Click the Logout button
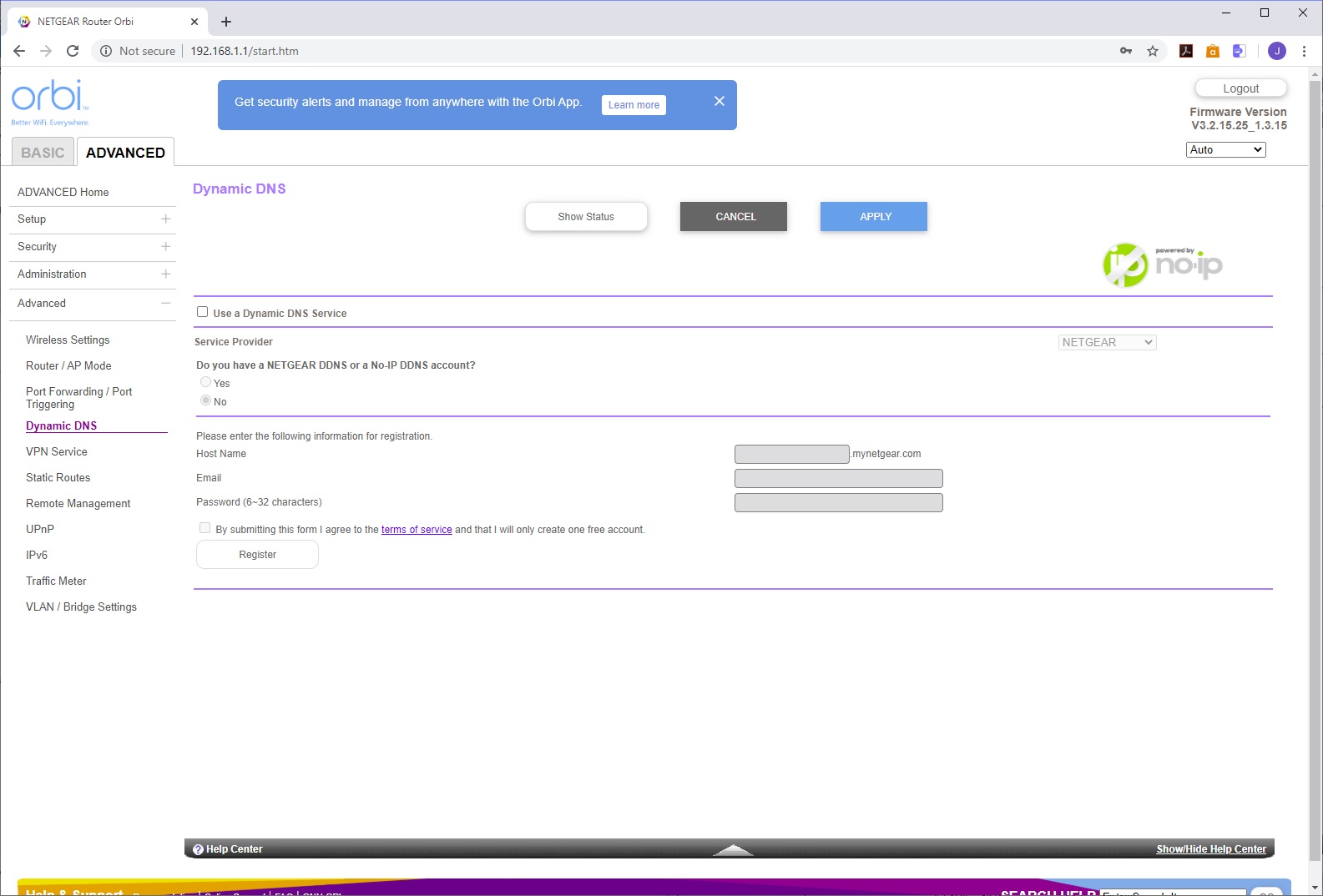1323x896 pixels. [1241, 88]
